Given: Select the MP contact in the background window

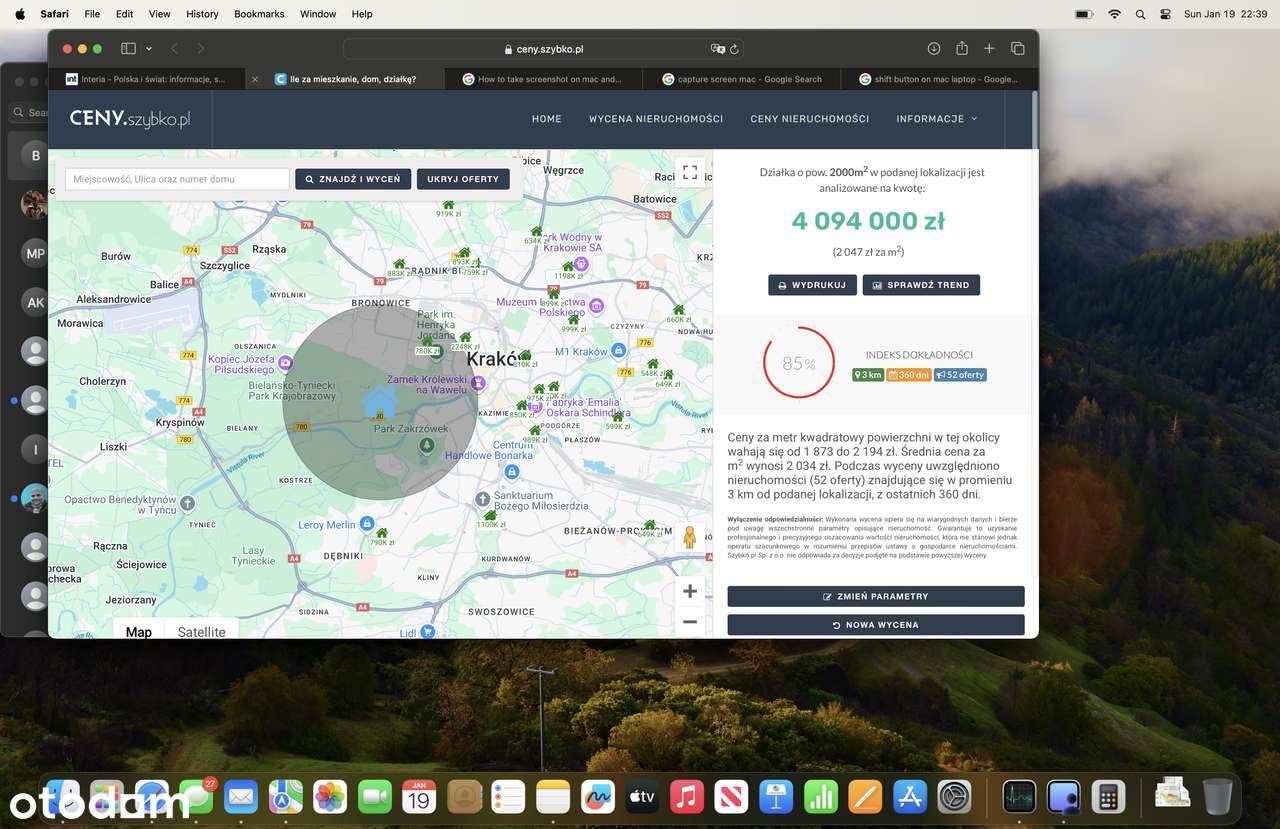Looking at the screenshot, I should 35,253.
